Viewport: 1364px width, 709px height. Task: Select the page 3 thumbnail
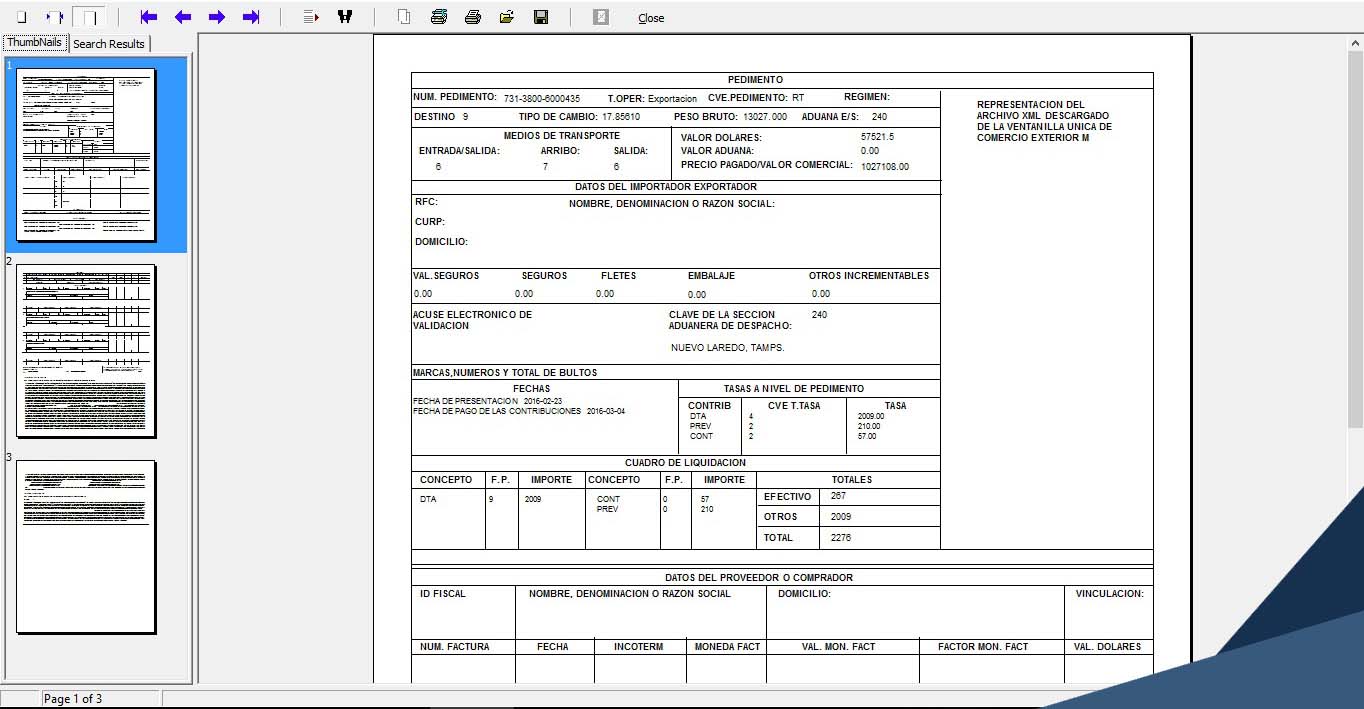tap(86, 546)
